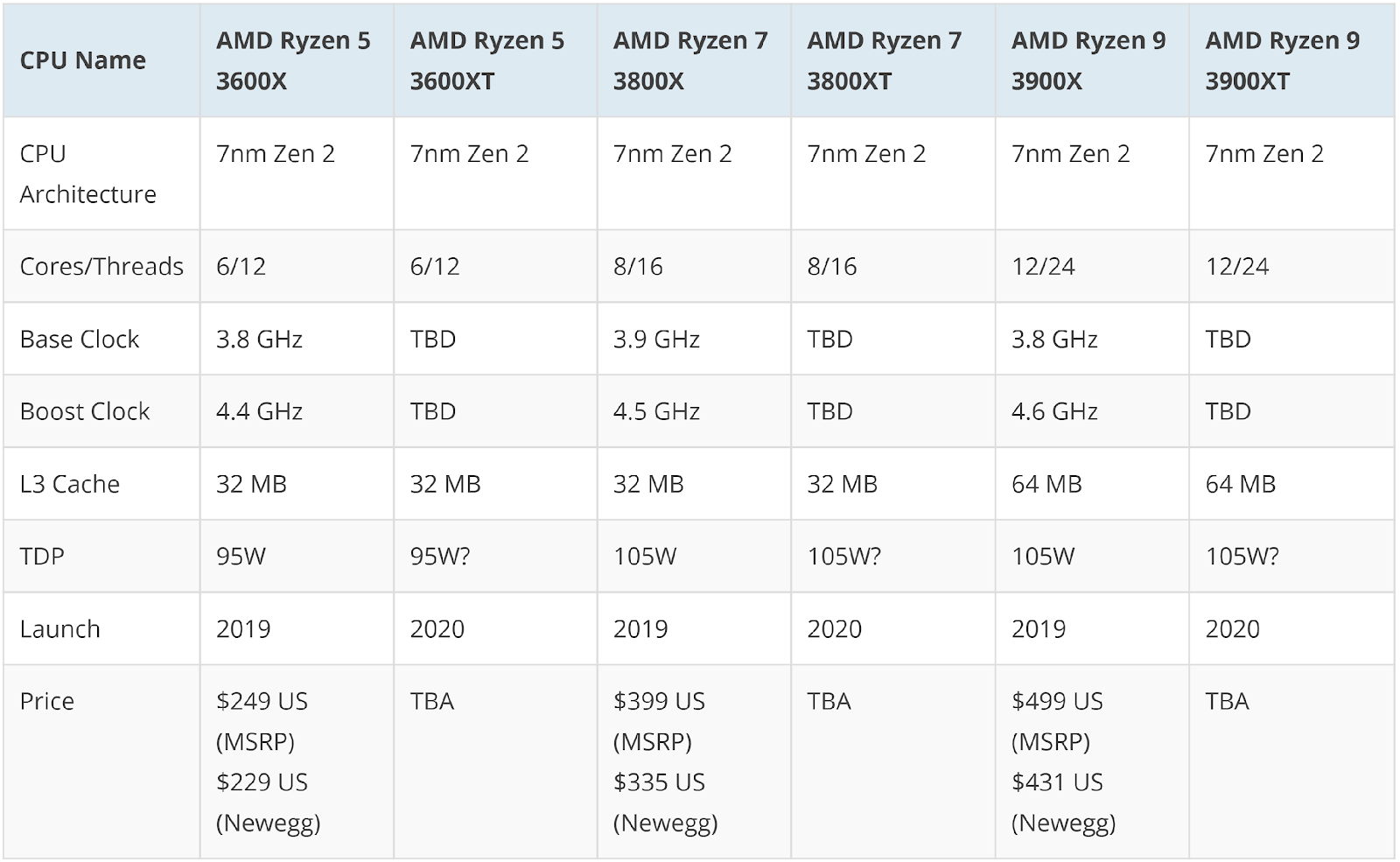Image resolution: width=1400 pixels, height=862 pixels.
Task: Click the CPU Architecture row label
Action: pos(87,173)
